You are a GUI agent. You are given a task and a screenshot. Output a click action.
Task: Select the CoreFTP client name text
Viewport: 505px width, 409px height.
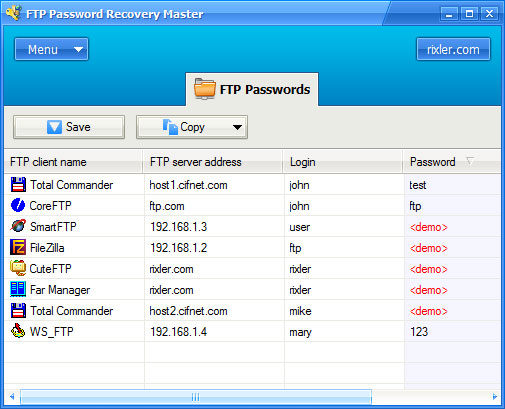point(50,206)
